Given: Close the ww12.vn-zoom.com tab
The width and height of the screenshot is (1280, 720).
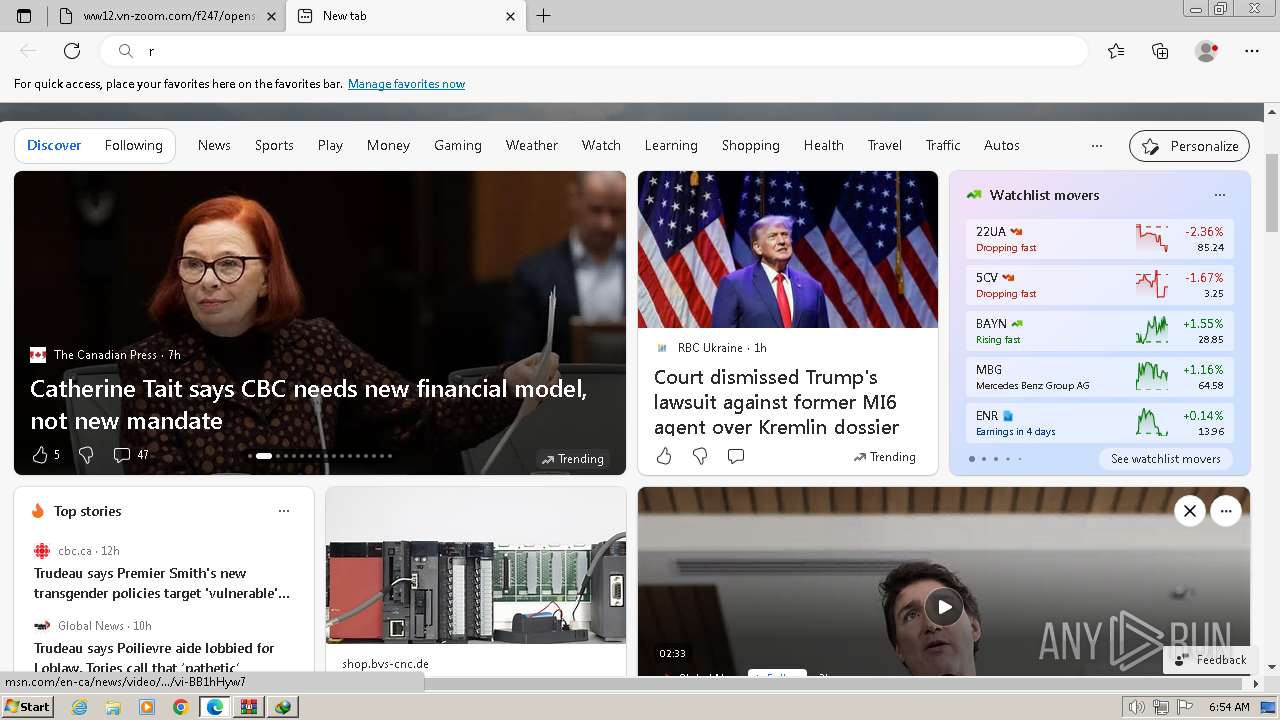Looking at the screenshot, I should pyautogui.click(x=271, y=16).
